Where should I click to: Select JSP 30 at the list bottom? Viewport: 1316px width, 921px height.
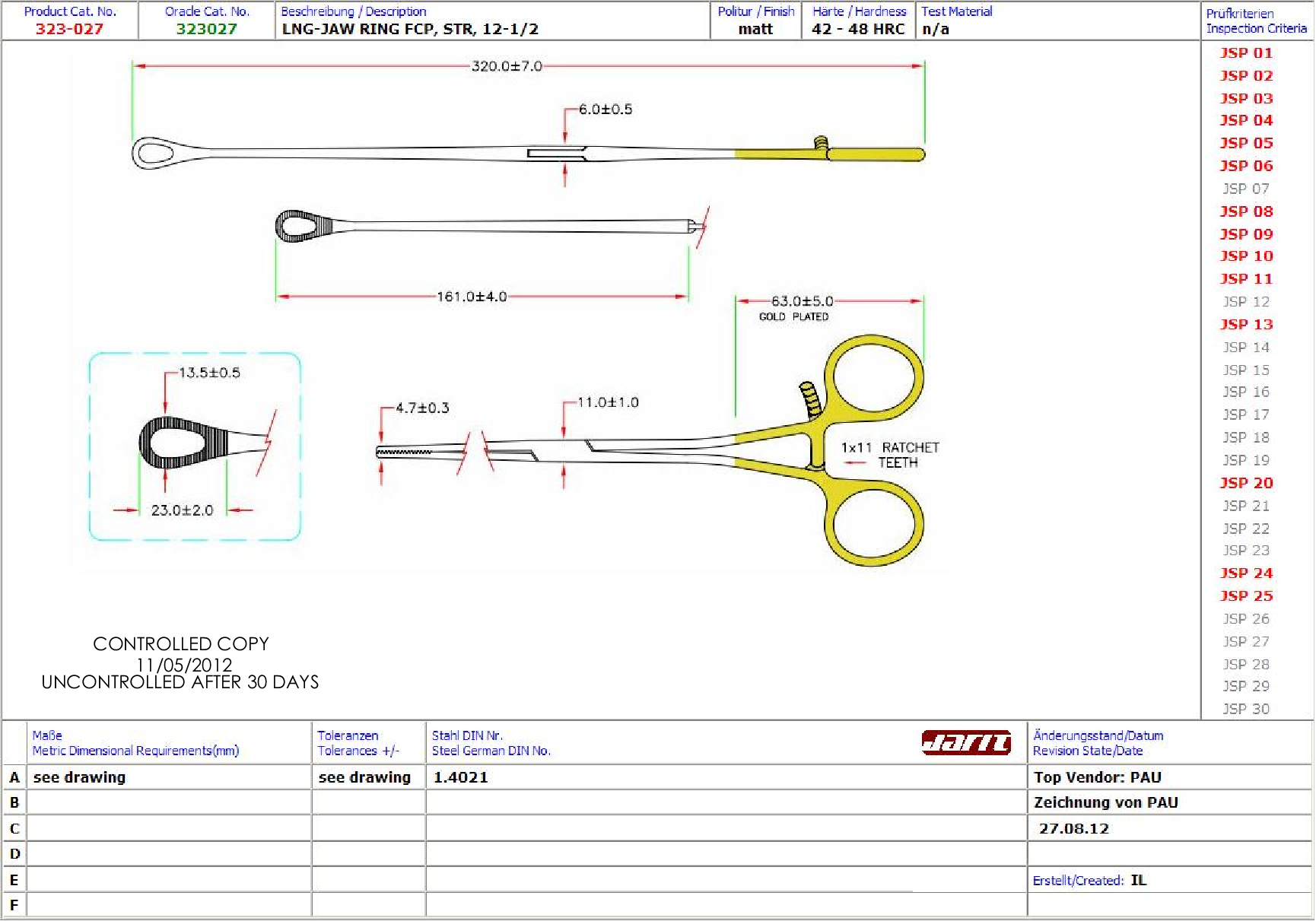[x=1245, y=709]
